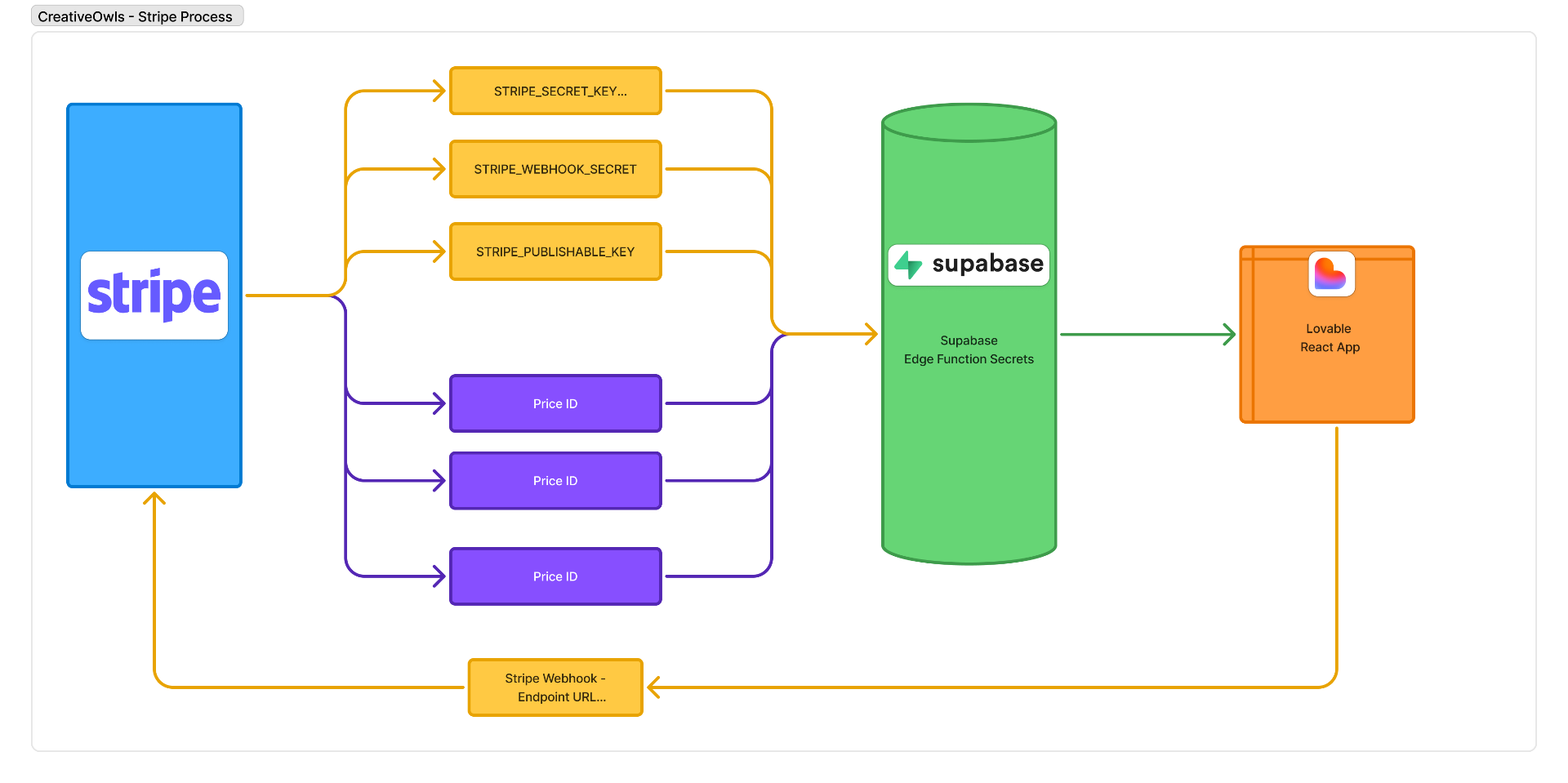The width and height of the screenshot is (1568, 783).
Task: Click the section label CreativeOwls - Stripe Process
Action: click(x=137, y=16)
